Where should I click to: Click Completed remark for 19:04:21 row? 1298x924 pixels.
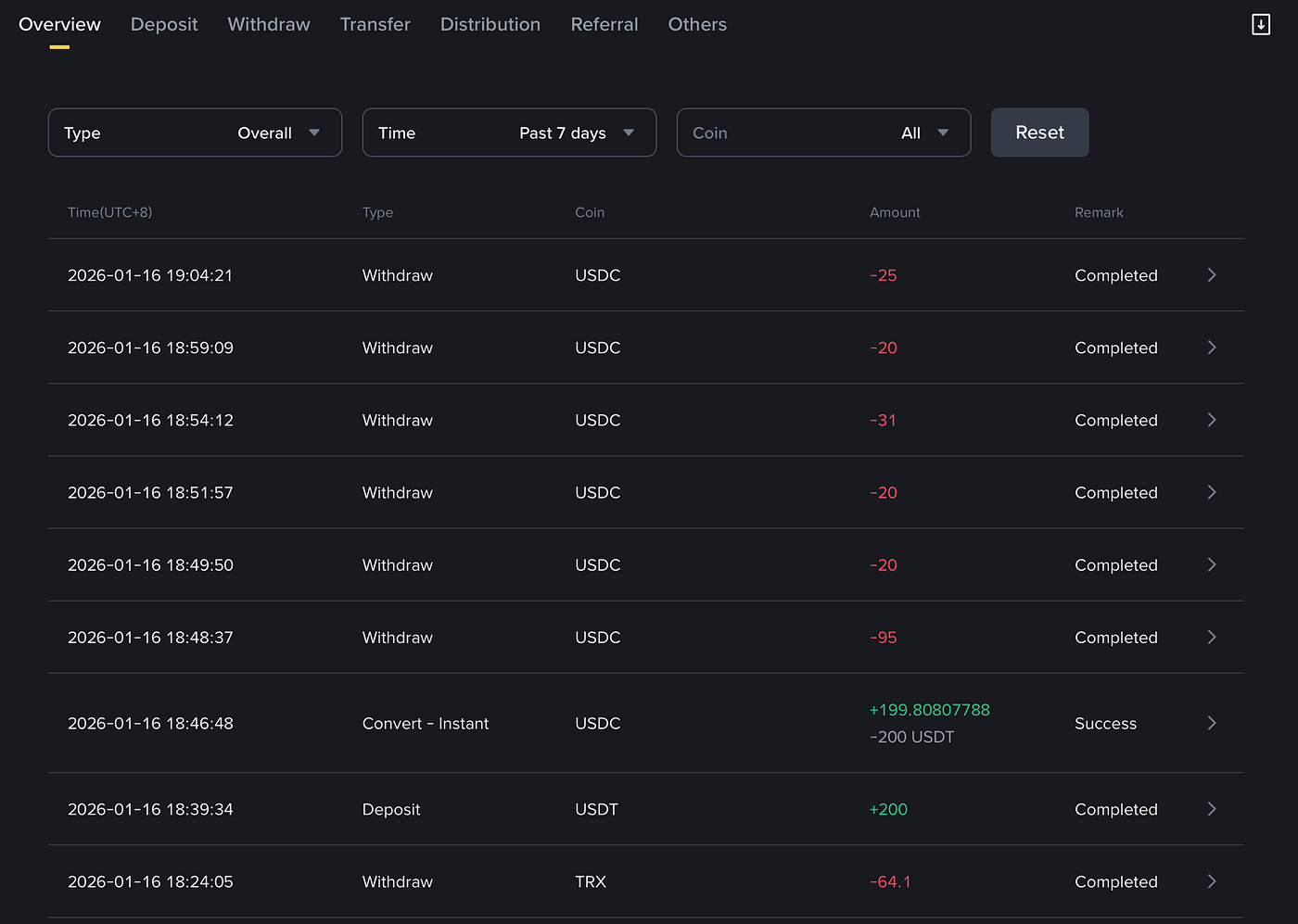click(1116, 275)
